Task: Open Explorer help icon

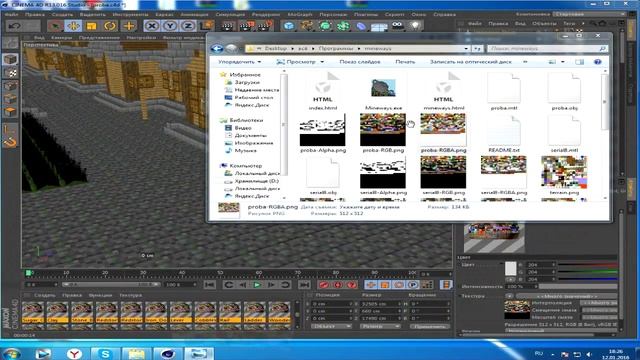Action: [x=598, y=62]
